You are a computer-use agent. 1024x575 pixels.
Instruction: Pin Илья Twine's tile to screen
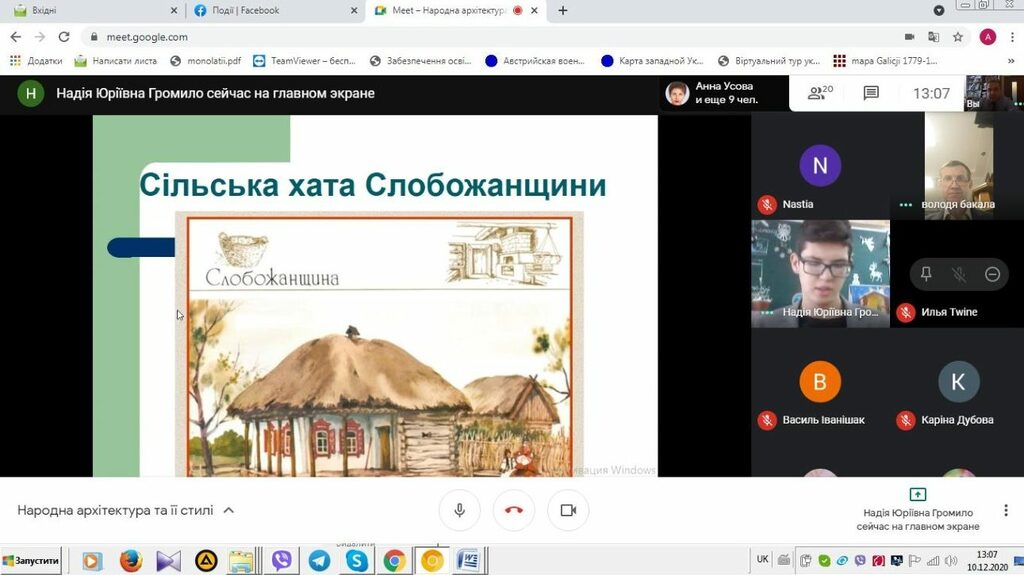click(926, 274)
